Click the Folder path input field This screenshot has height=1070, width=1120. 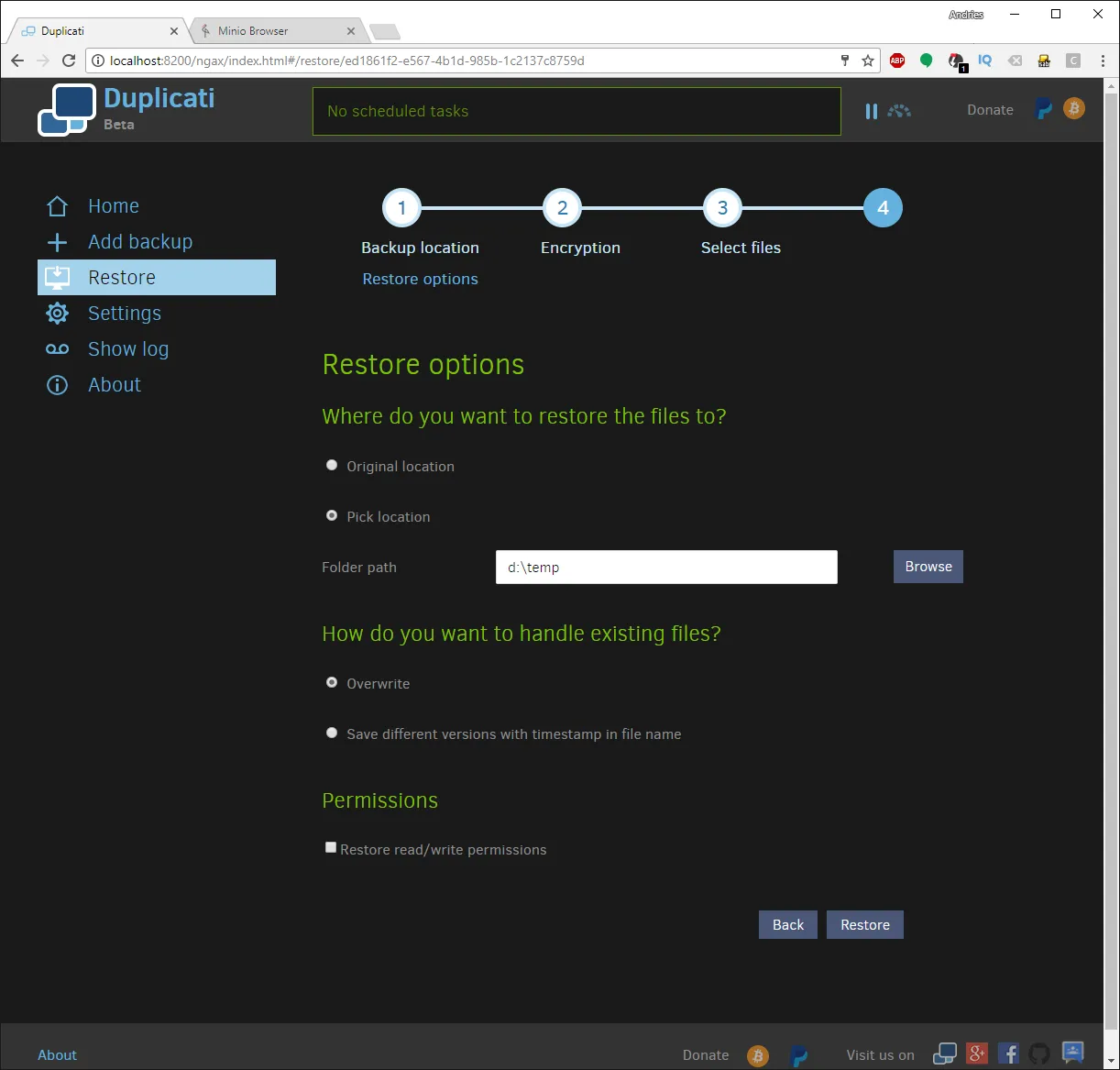pos(666,567)
